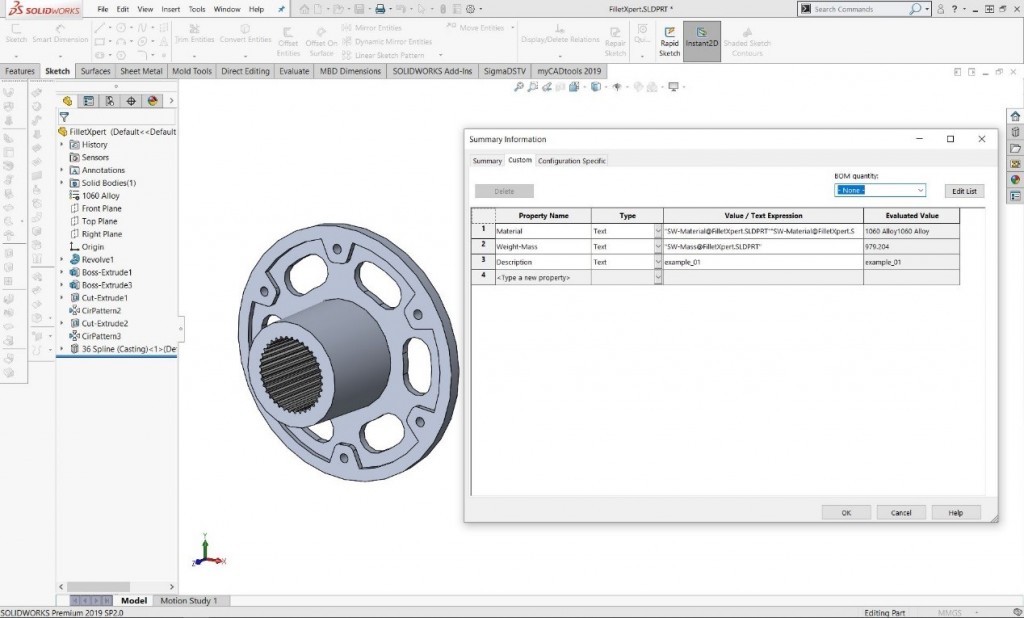Expand the Solid Bodies(1) node
1024x618 pixels.
(62, 183)
